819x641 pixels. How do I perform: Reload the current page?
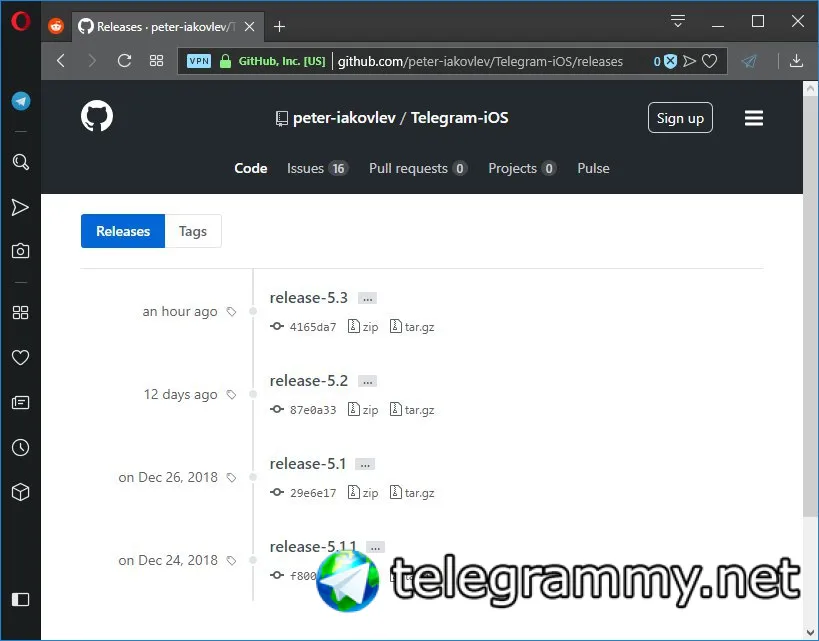coord(124,61)
